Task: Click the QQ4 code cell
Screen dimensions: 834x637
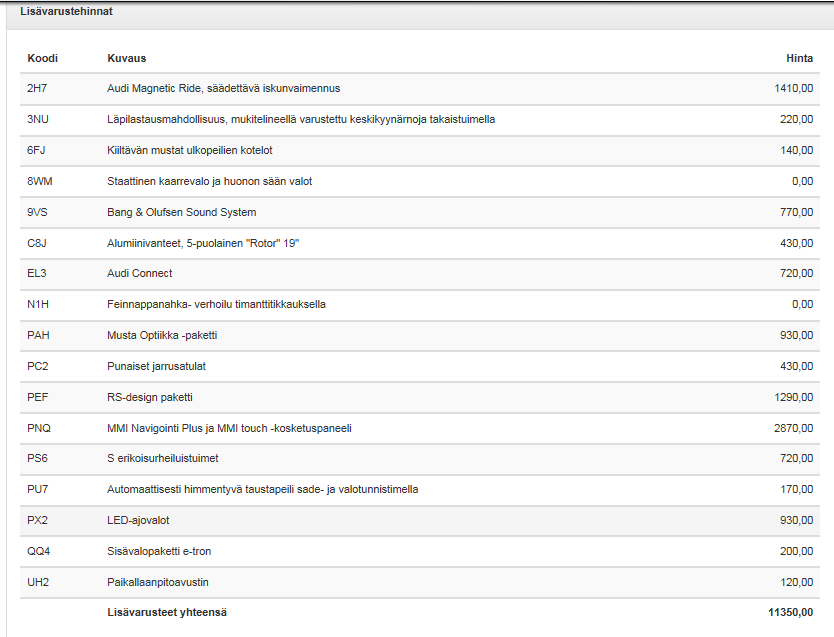Action: click(38, 551)
